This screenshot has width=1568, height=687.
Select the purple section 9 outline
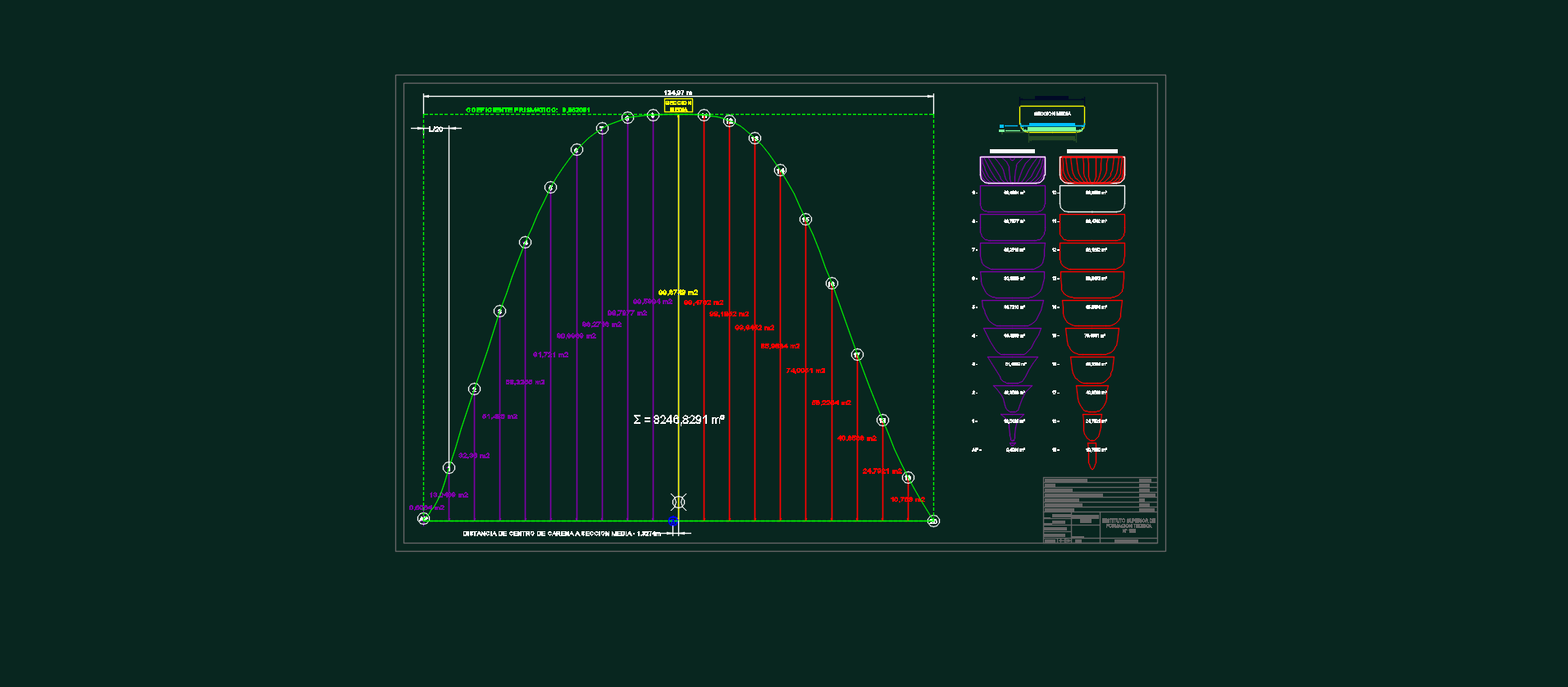coord(1013,198)
